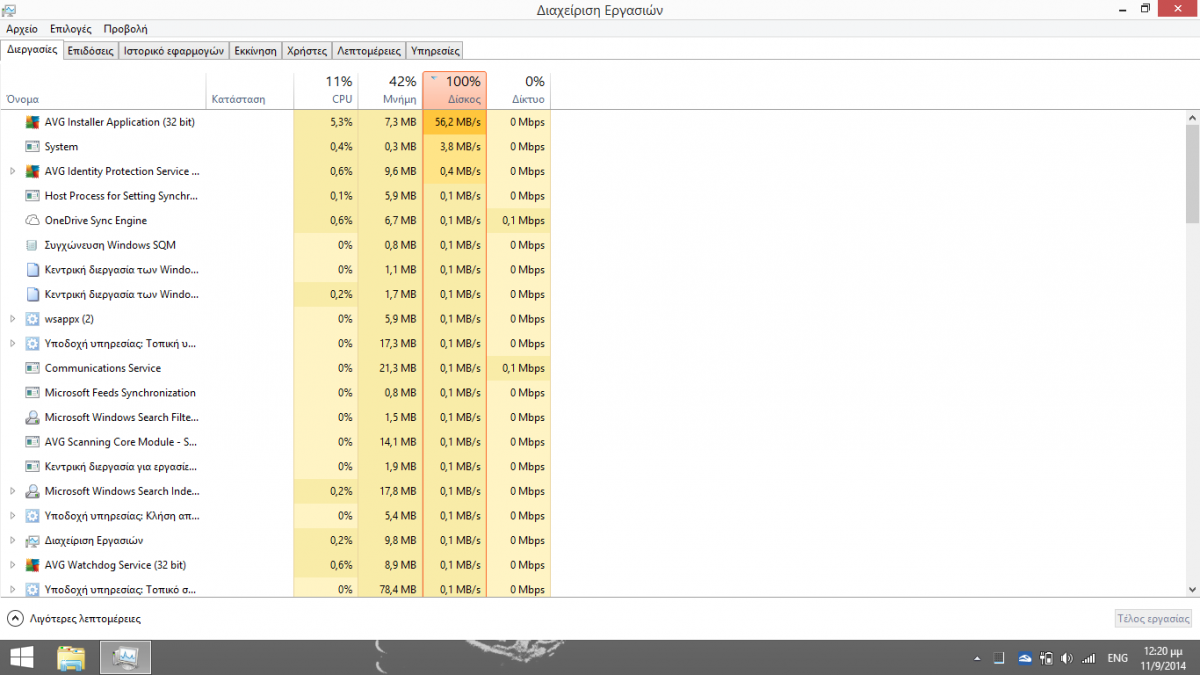Open the Αρχείο menu
1200x675 pixels.
[22, 30]
